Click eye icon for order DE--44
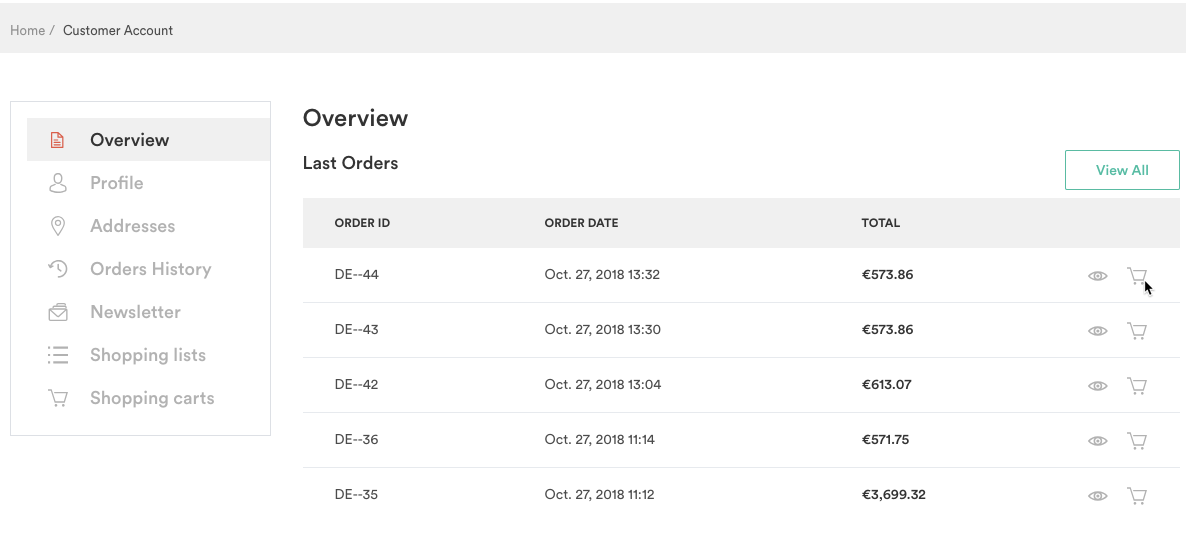Viewport: 1186px width, 542px height. tap(1097, 276)
